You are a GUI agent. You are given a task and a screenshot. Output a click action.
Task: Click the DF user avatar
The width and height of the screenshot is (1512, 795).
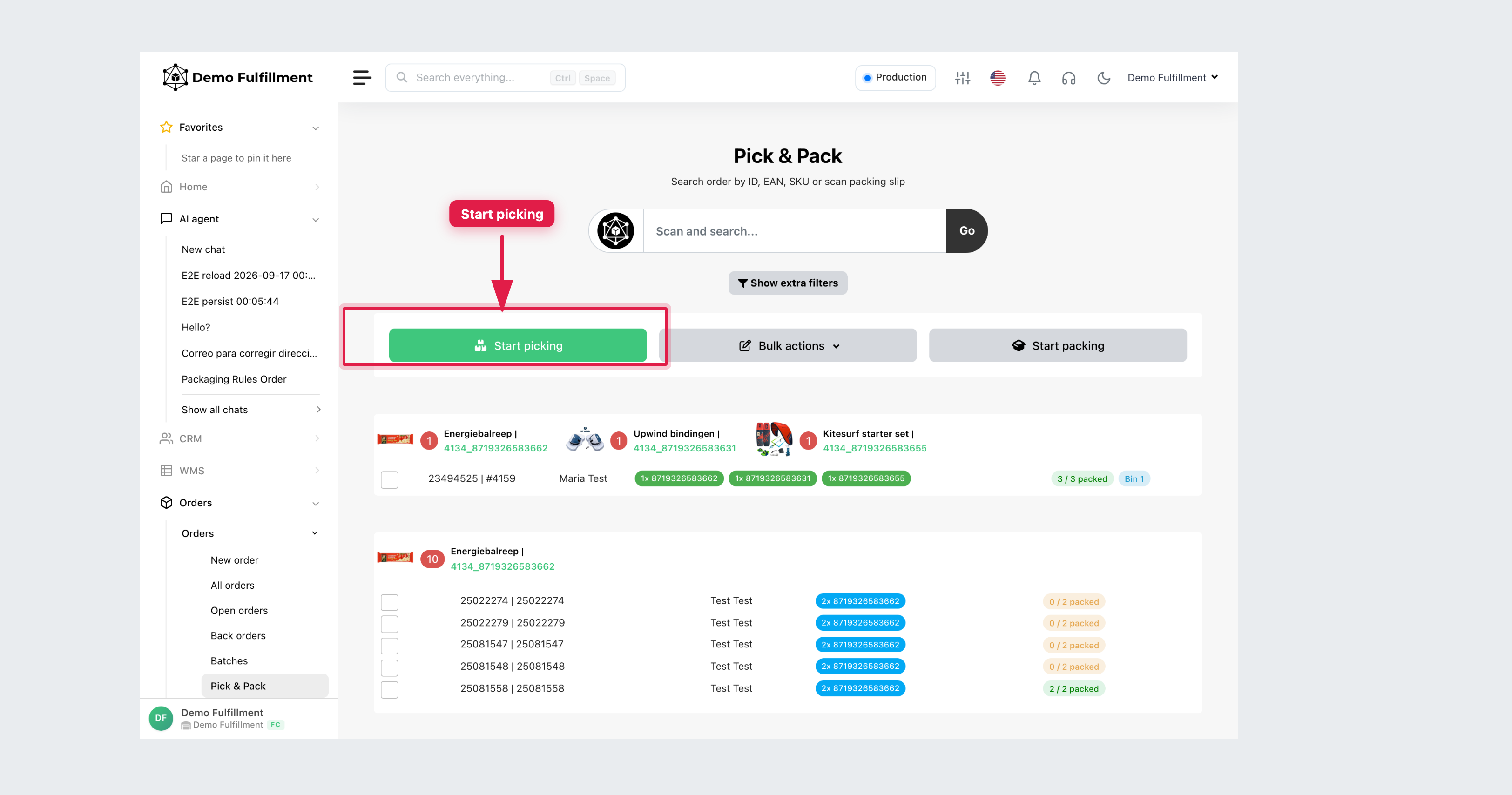pyautogui.click(x=161, y=718)
